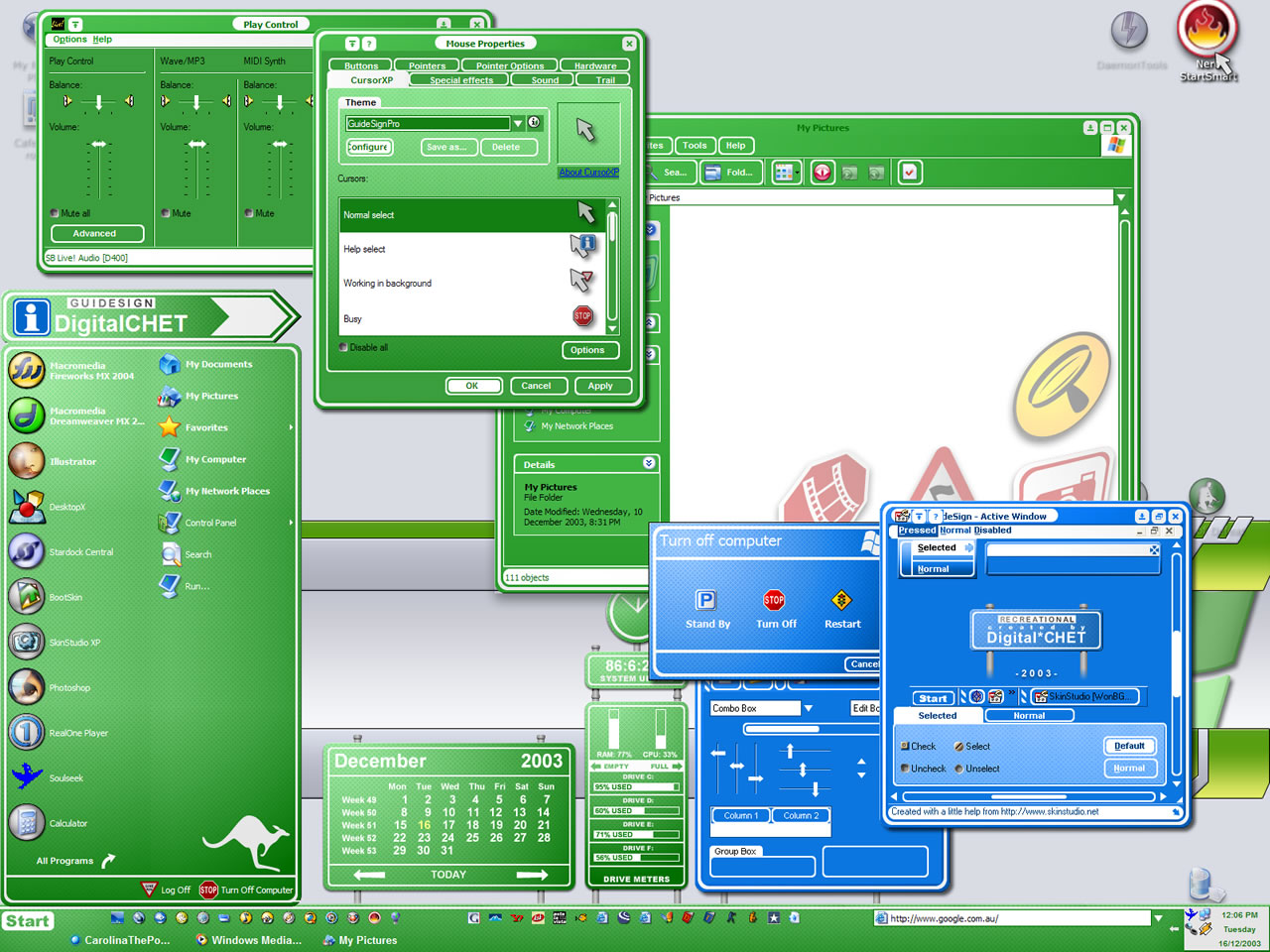The image size is (1270, 952).
Task: Open the Options menu in Play Control
Action: (x=69, y=40)
